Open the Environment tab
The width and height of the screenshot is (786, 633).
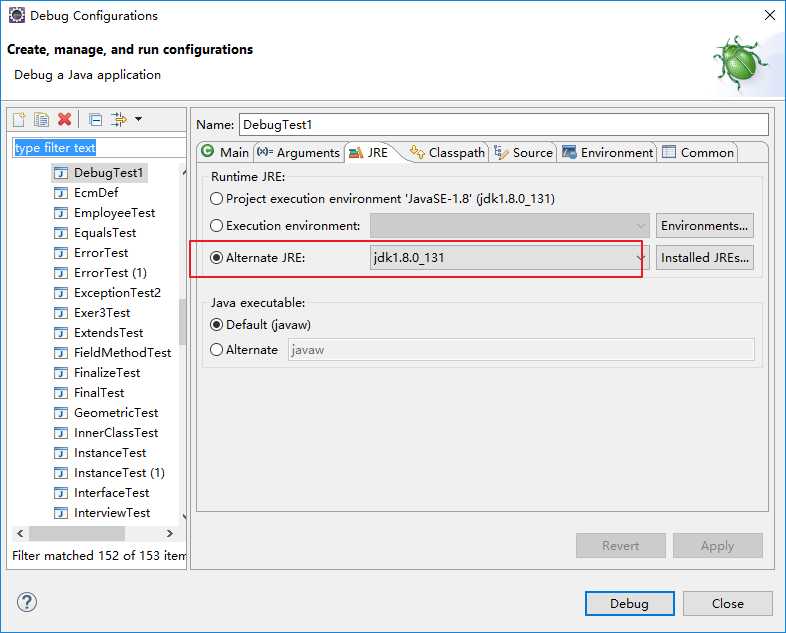[x=607, y=152]
